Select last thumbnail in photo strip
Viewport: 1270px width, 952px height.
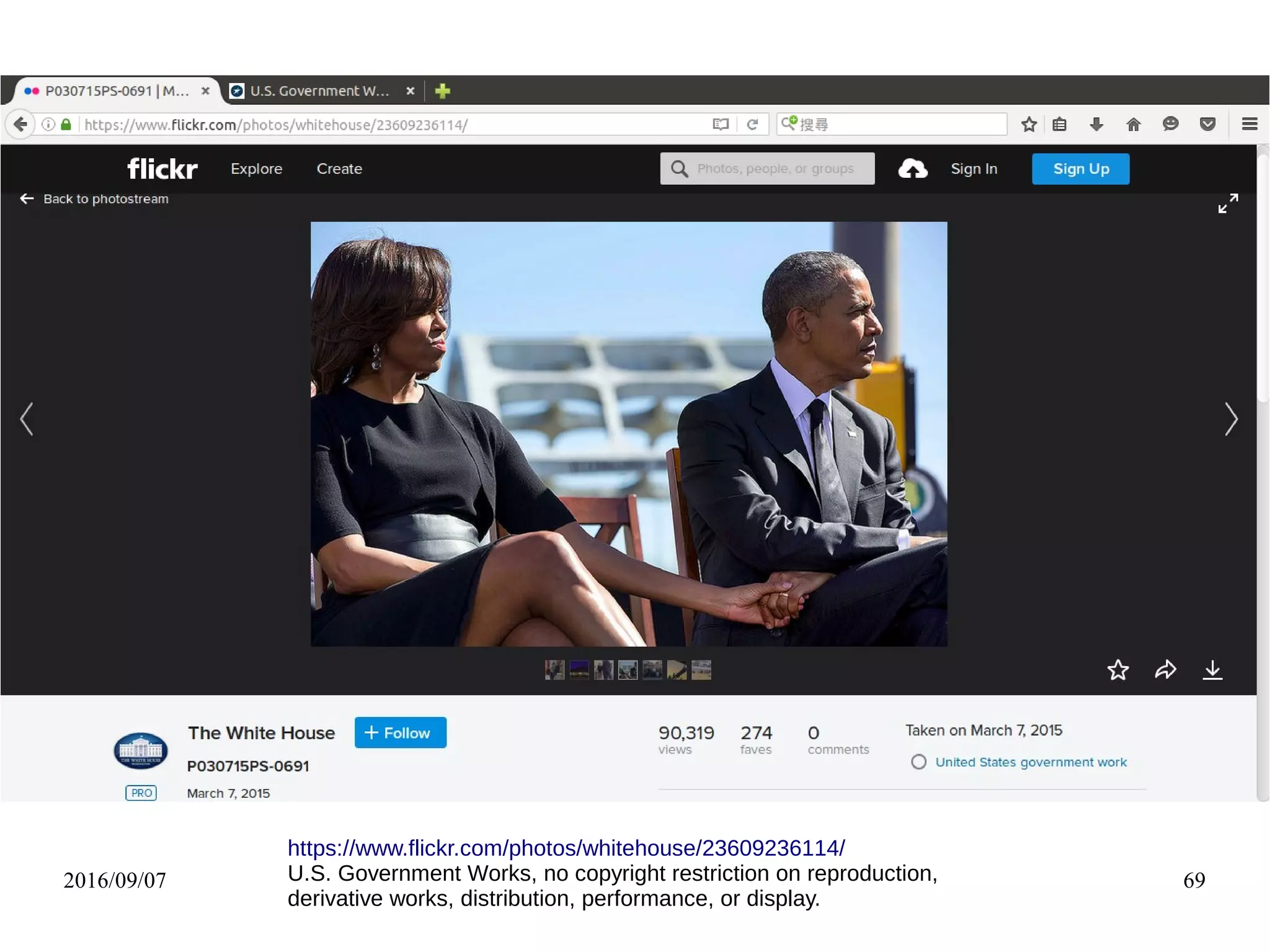(x=701, y=670)
